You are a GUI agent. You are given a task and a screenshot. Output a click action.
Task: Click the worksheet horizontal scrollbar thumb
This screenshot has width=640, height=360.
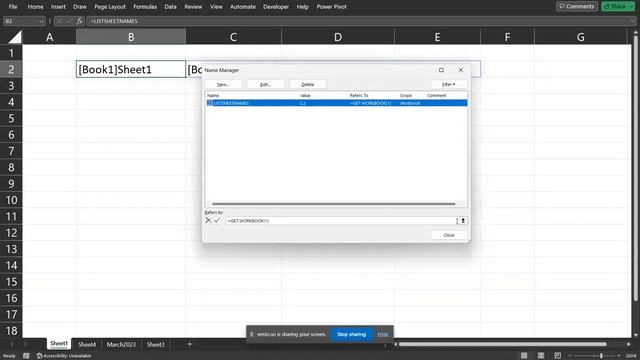pos(502,344)
